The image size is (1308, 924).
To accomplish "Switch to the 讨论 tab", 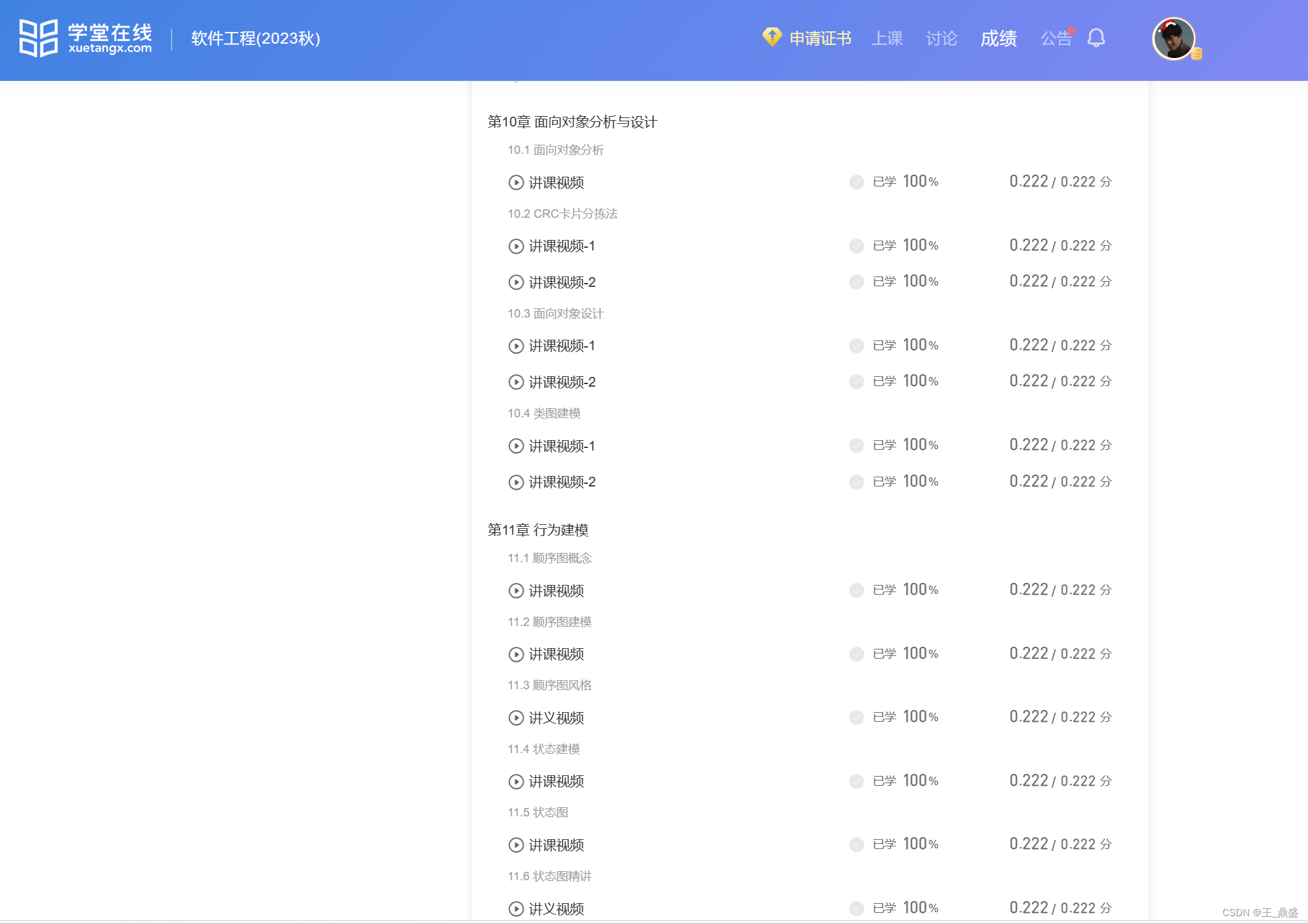I will [x=941, y=38].
